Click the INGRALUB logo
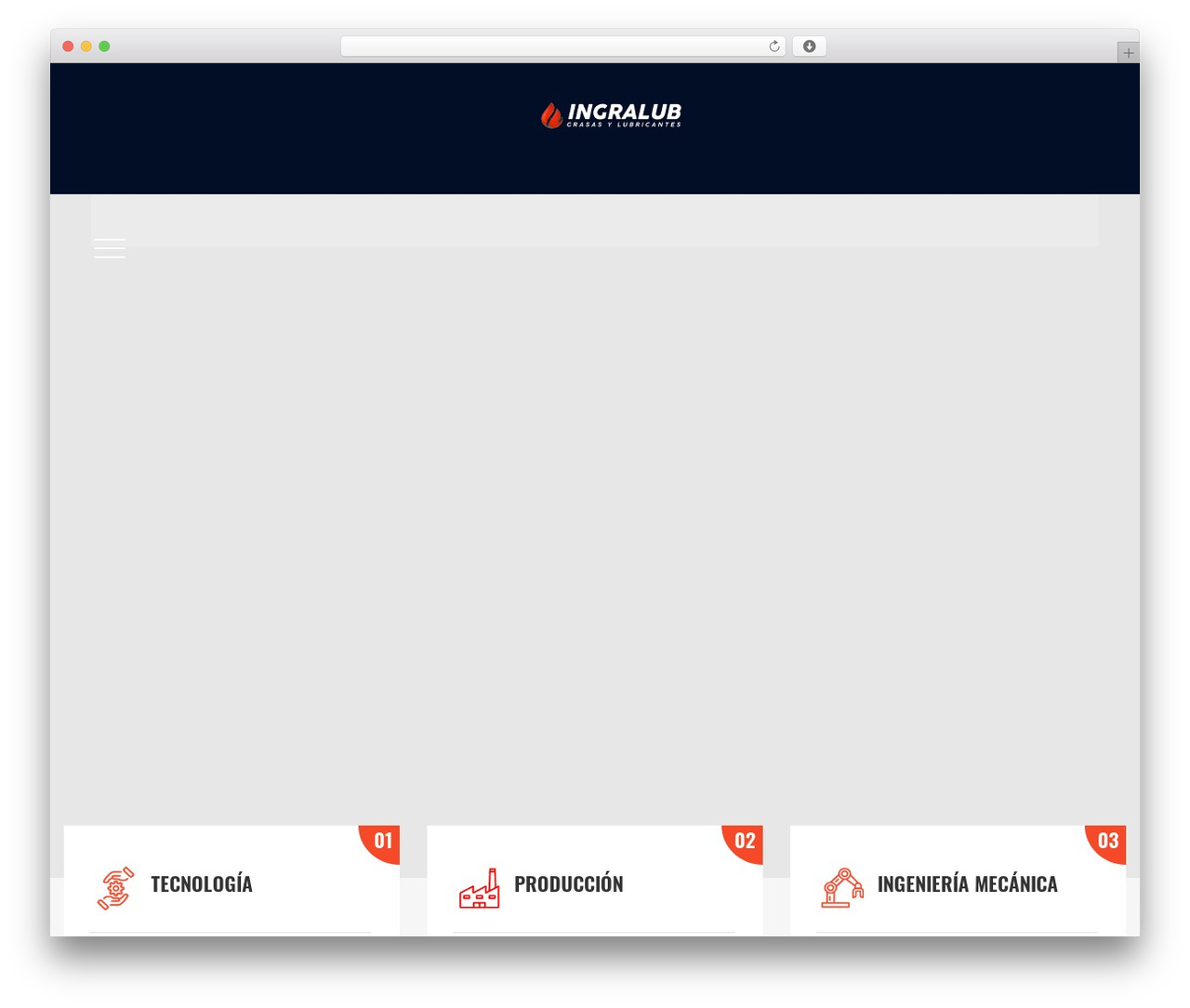 tap(611, 115)
